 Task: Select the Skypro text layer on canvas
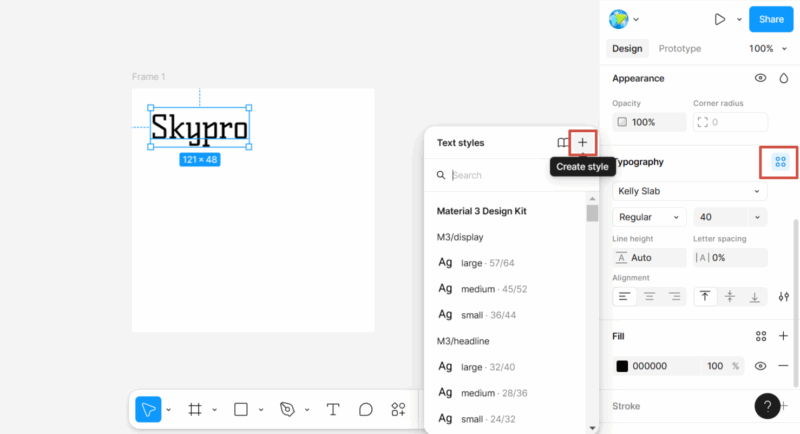(199, 127)
